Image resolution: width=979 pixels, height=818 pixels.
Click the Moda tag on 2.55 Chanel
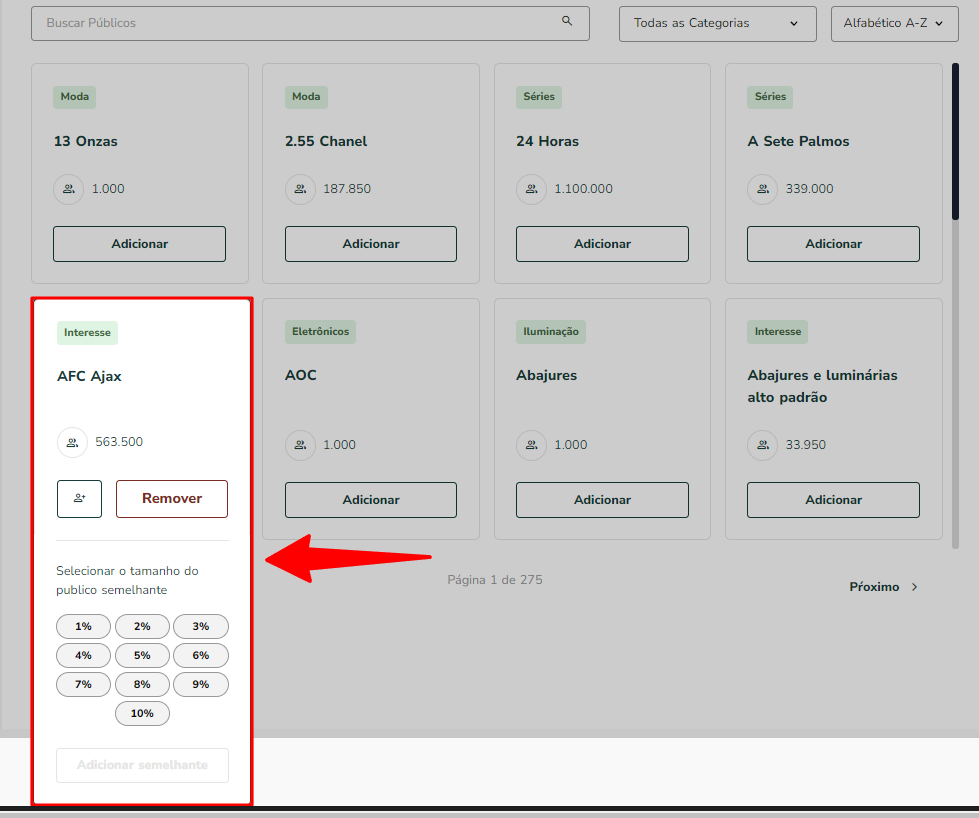(306, 97)
